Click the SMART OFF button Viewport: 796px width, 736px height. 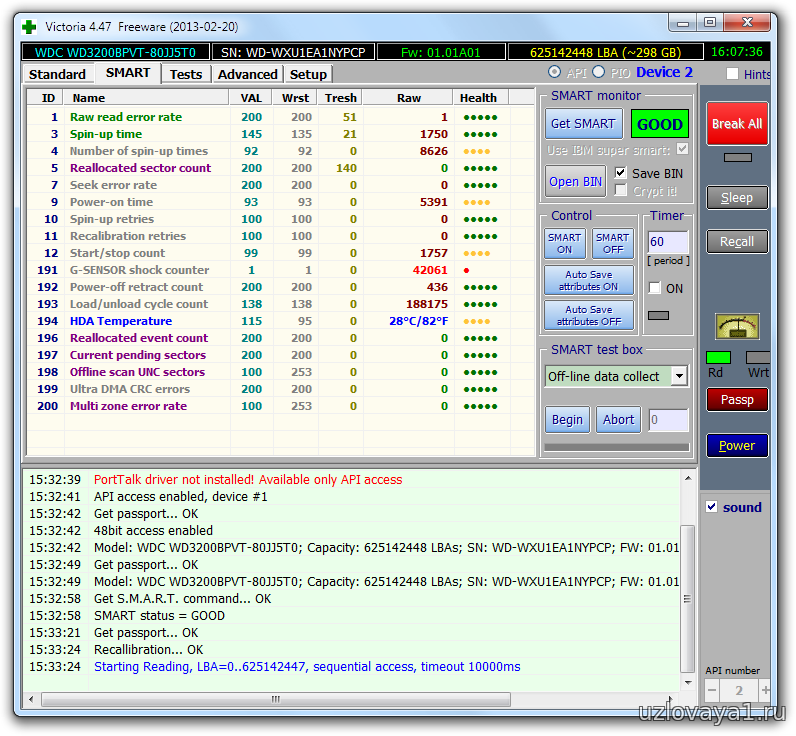pos(613,244)
